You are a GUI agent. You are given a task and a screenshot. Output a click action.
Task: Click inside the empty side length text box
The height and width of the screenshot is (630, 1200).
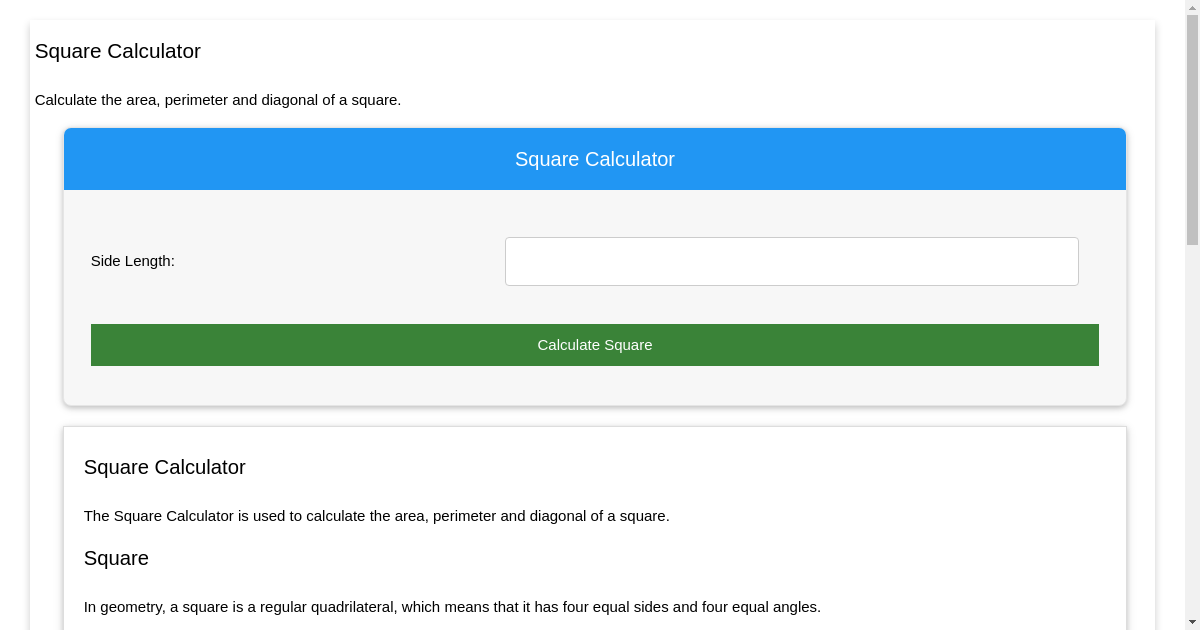[x=791, y=261]
